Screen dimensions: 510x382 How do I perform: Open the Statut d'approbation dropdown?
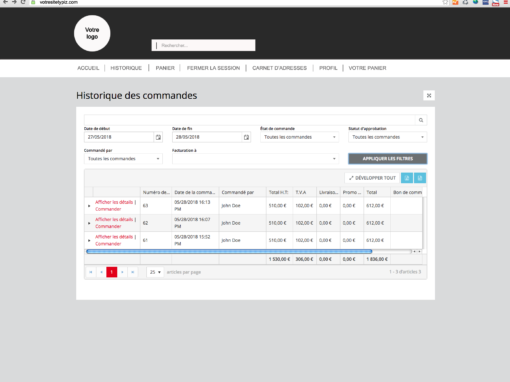point(388,137)
